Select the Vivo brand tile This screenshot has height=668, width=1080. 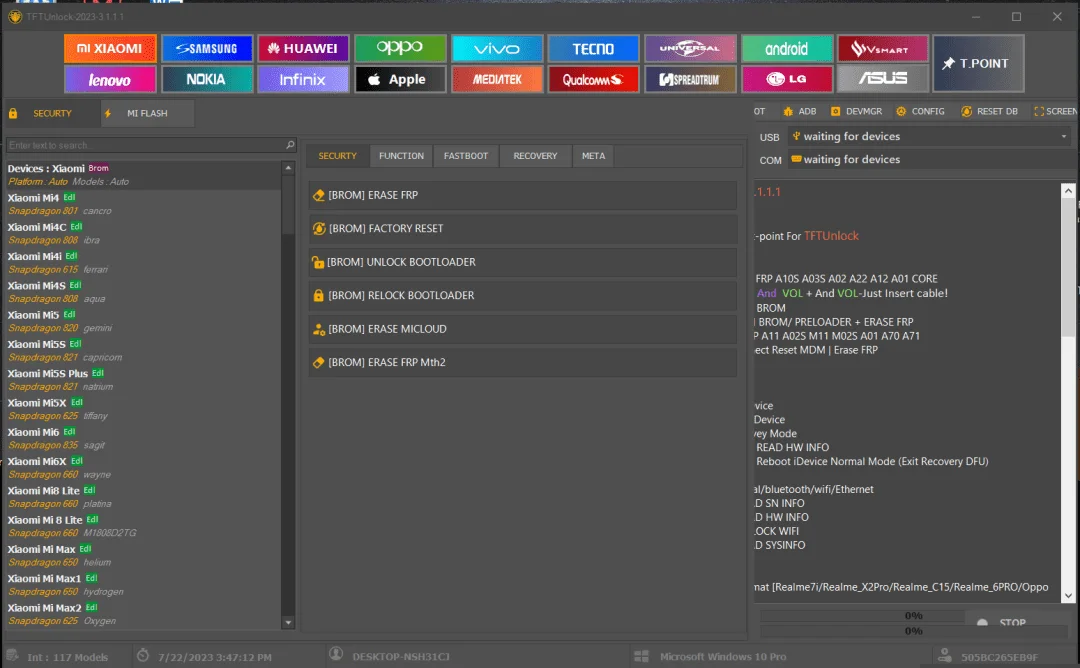point(497,48)
